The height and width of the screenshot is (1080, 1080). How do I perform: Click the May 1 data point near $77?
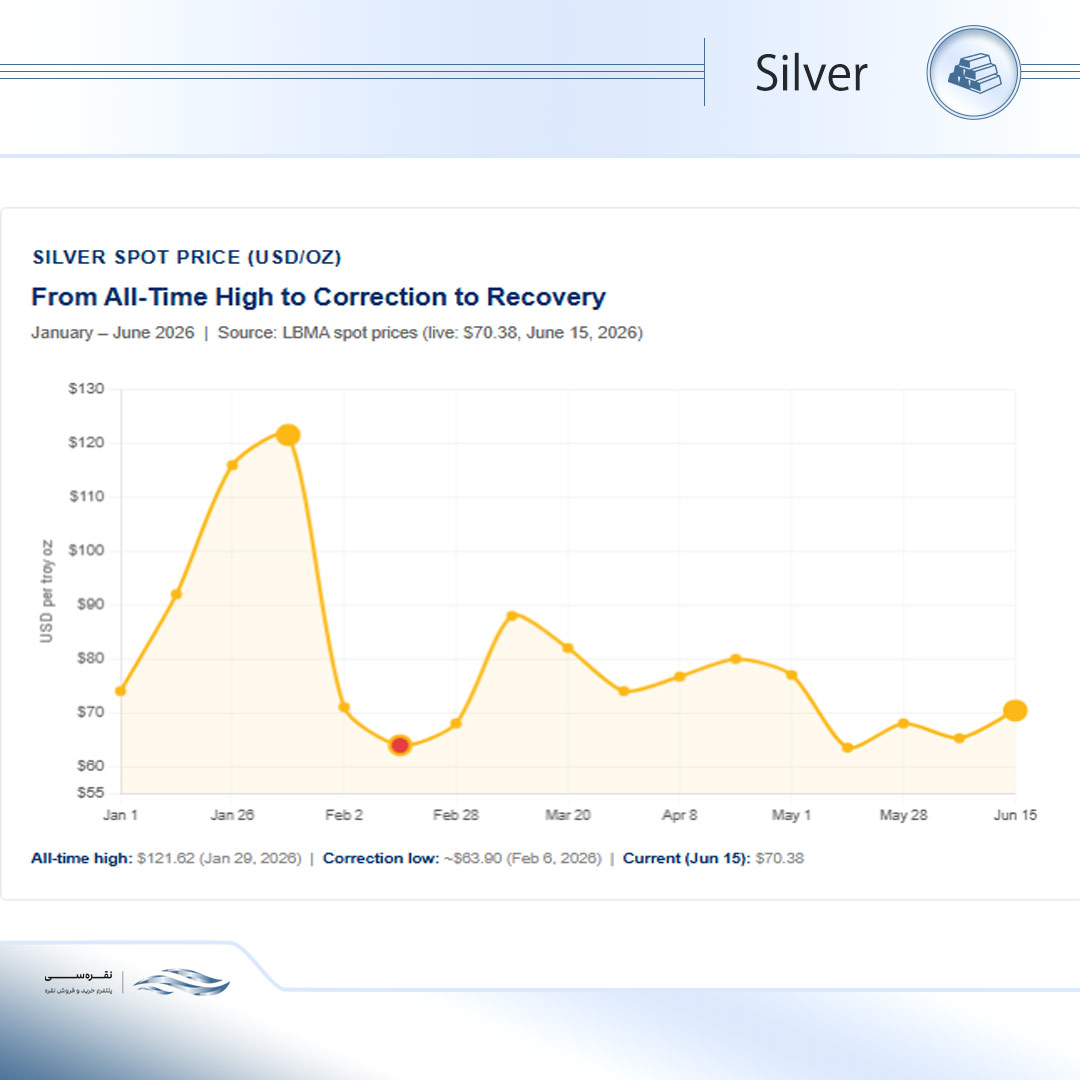pyautogui.click(x=791, y=675)
